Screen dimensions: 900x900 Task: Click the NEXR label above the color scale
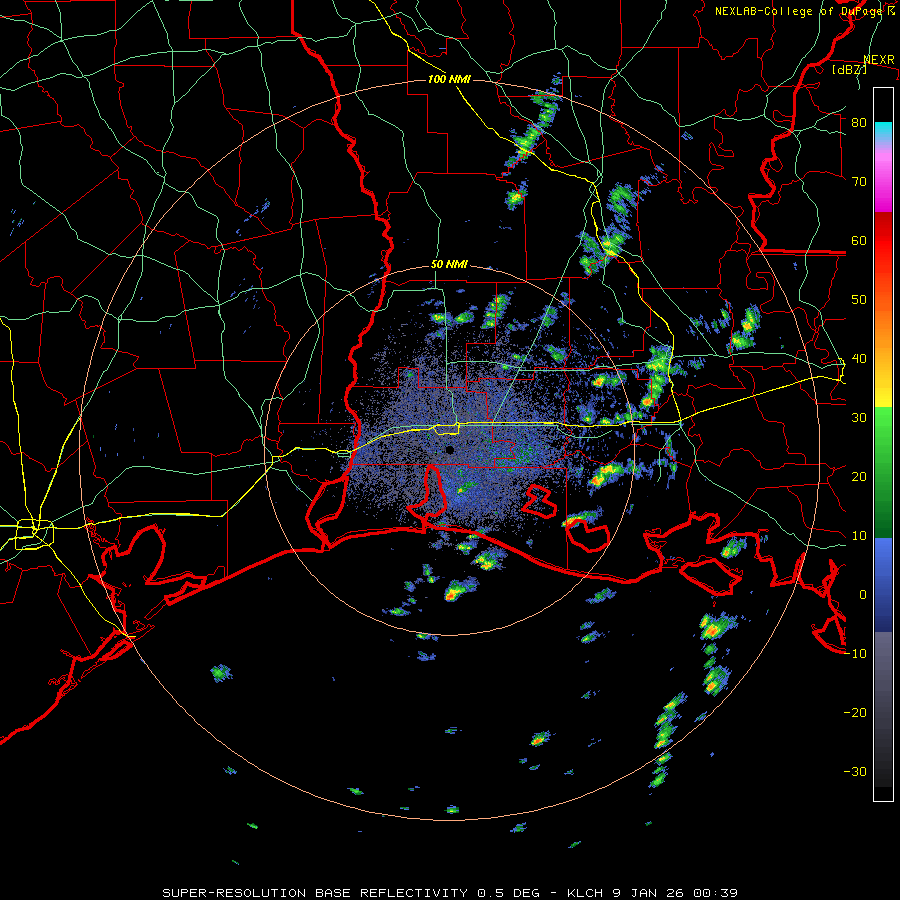879,60
